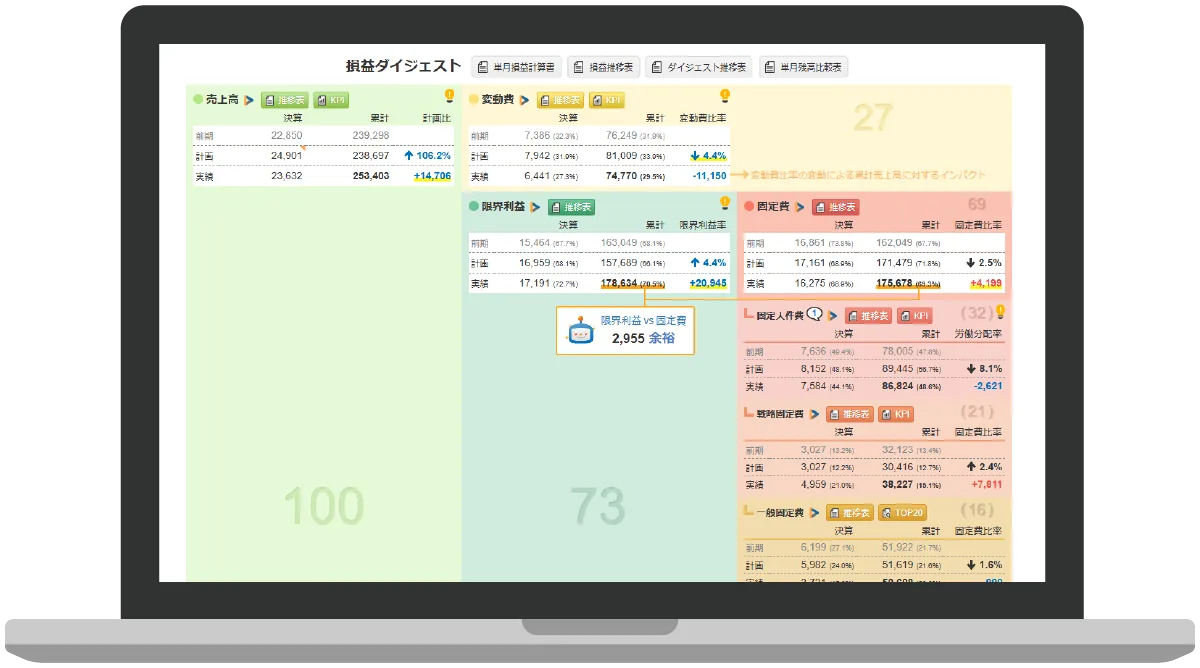The image size is (1200, 668).
Task: Click the arrow icon beside 一般固定費
Action: 815,512
